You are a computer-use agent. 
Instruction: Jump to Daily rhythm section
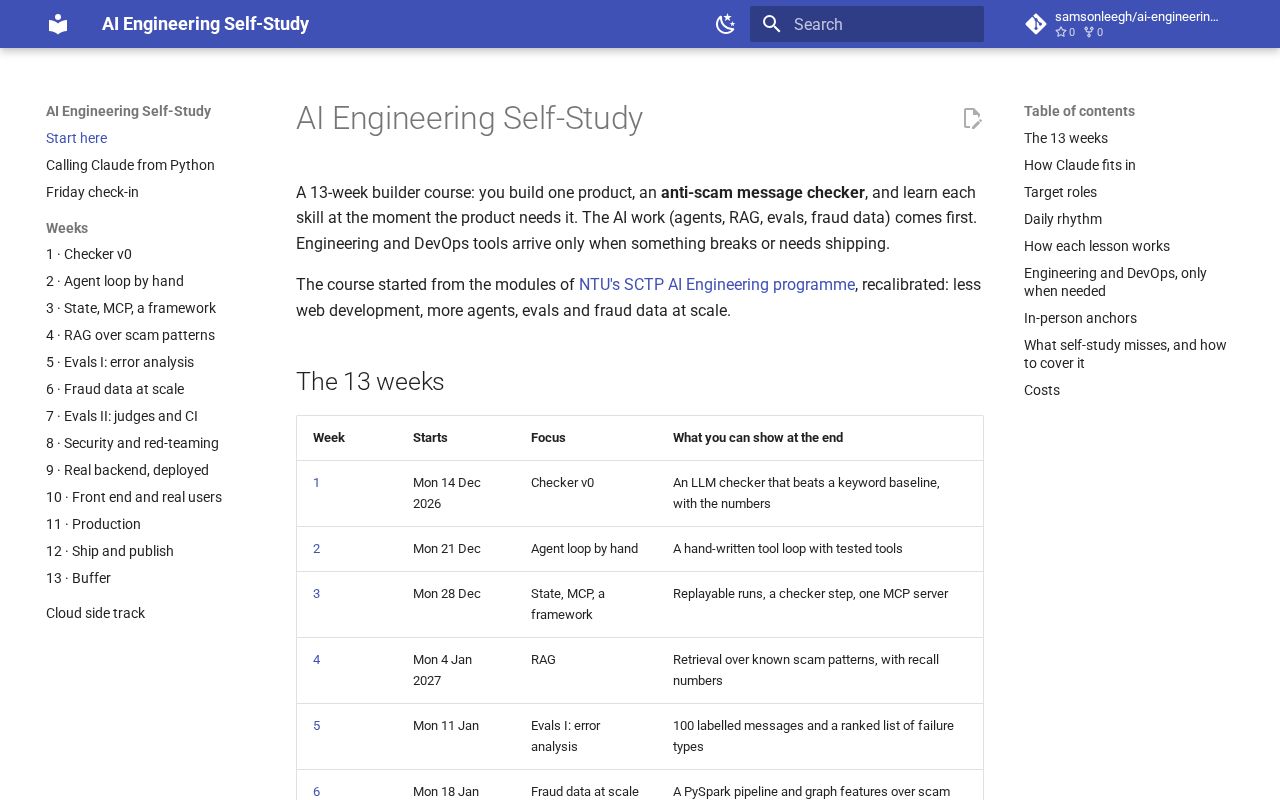(1063, 219)
